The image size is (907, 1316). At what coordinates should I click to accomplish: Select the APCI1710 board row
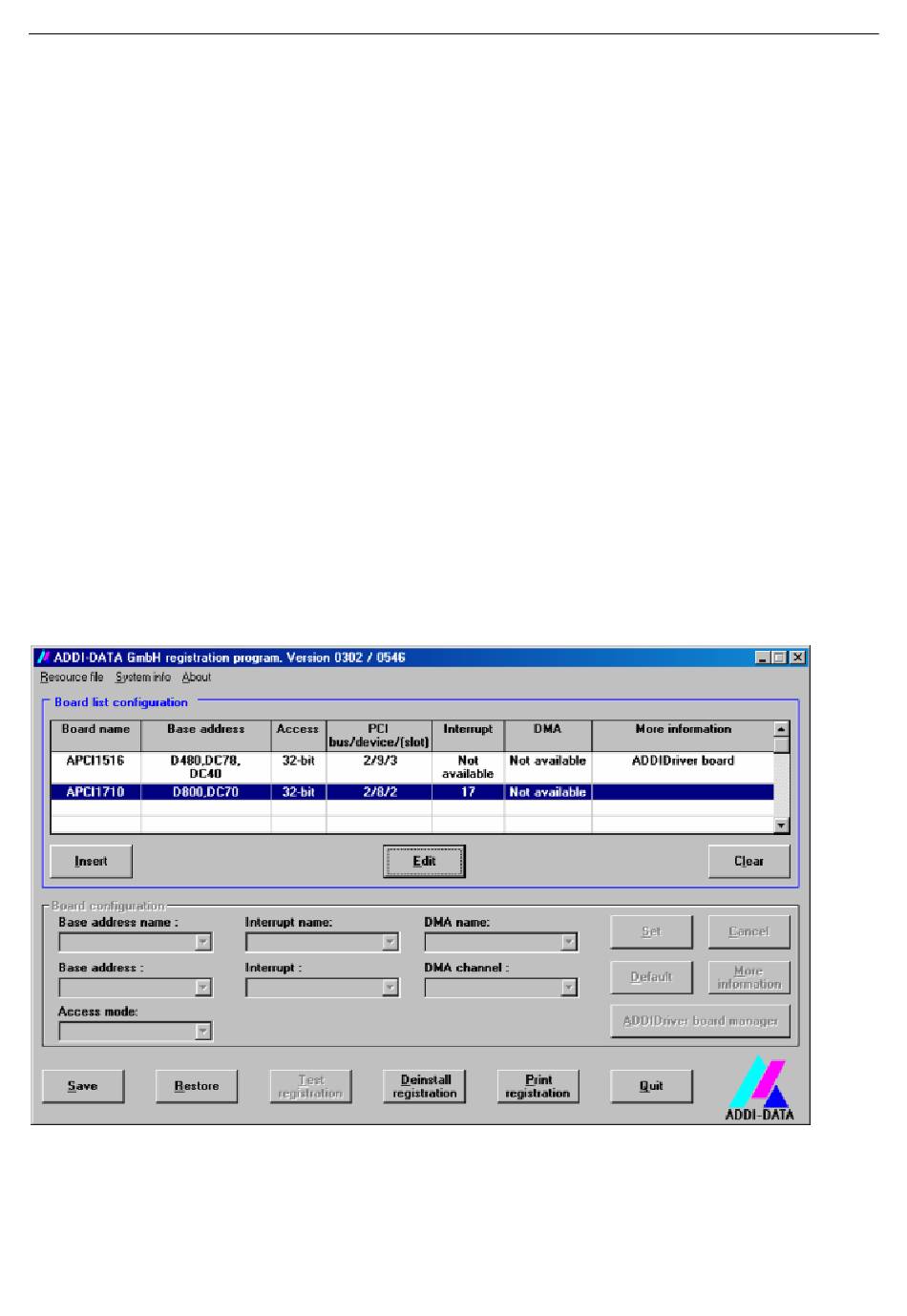(411, 792)
